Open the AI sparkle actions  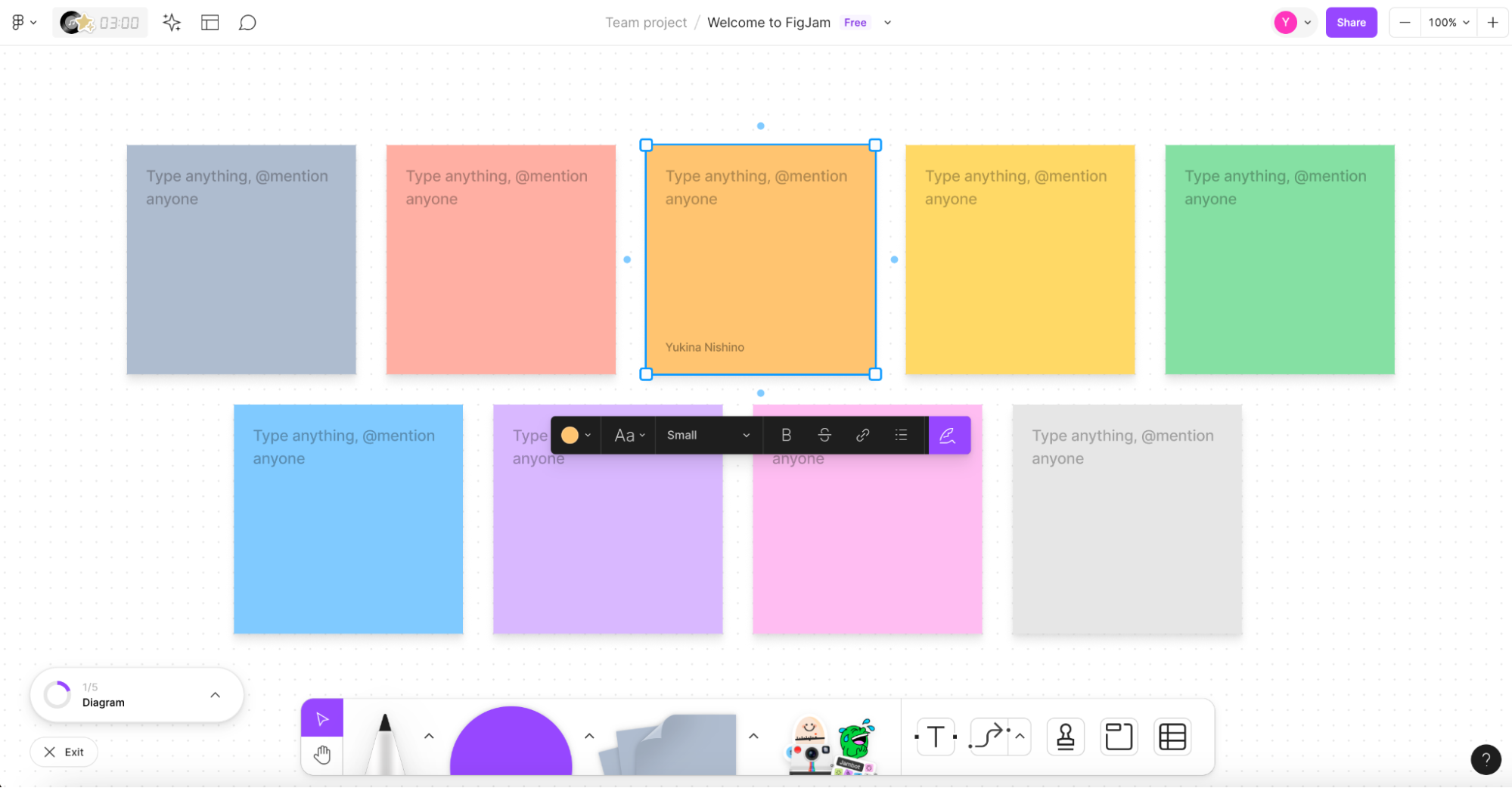tap(172, 23)
